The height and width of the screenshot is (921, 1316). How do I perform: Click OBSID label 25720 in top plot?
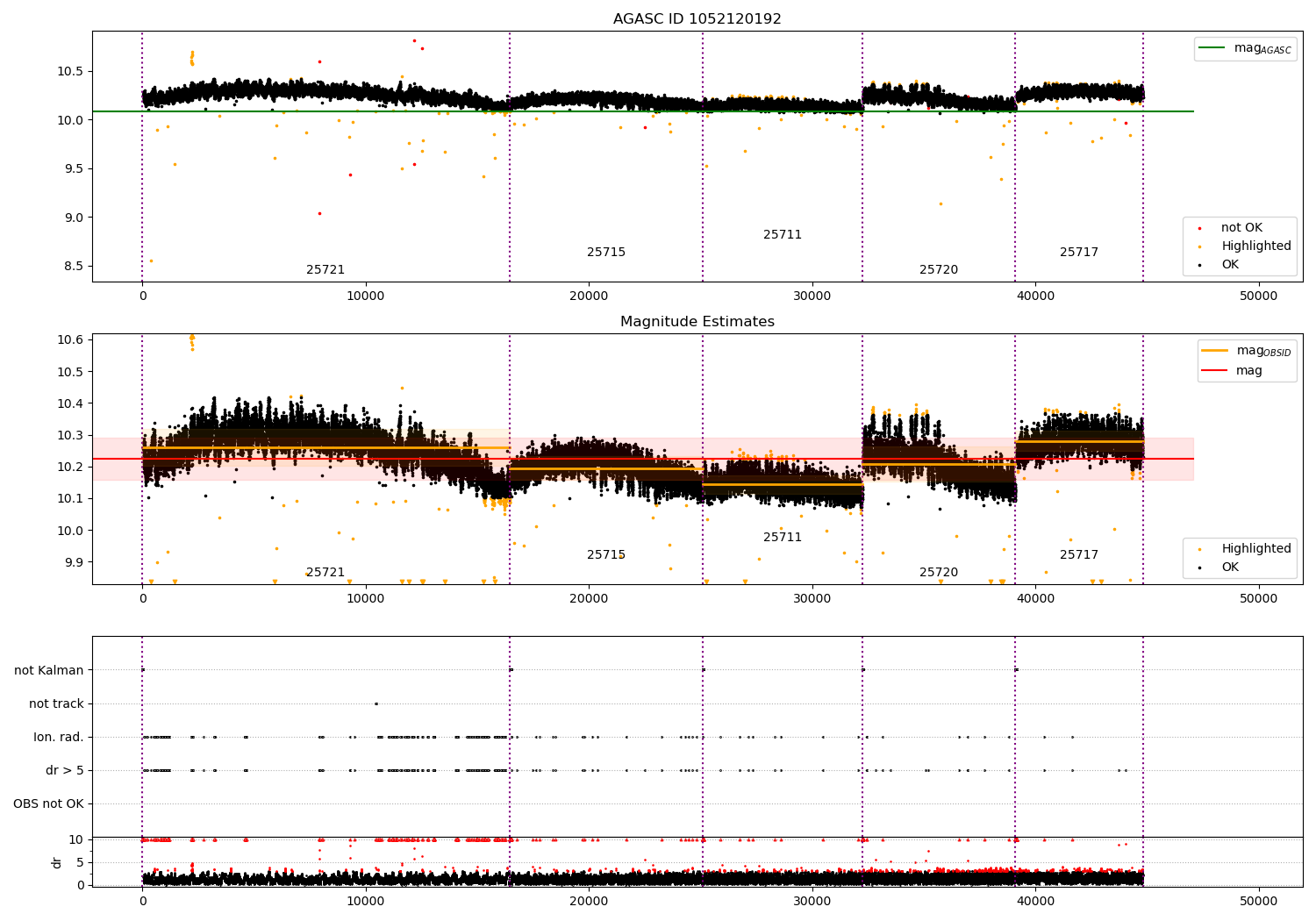point(939,270)
